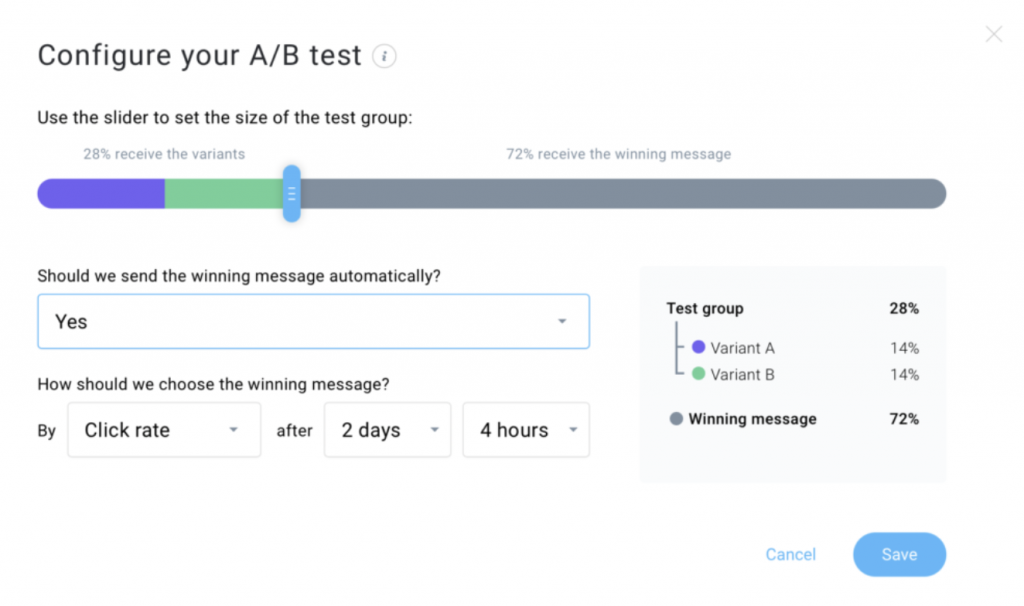The width and height of the screenshot is (1024, 606).
Task: Click the purple Variant A slider segment
Action: pos(100,193)
